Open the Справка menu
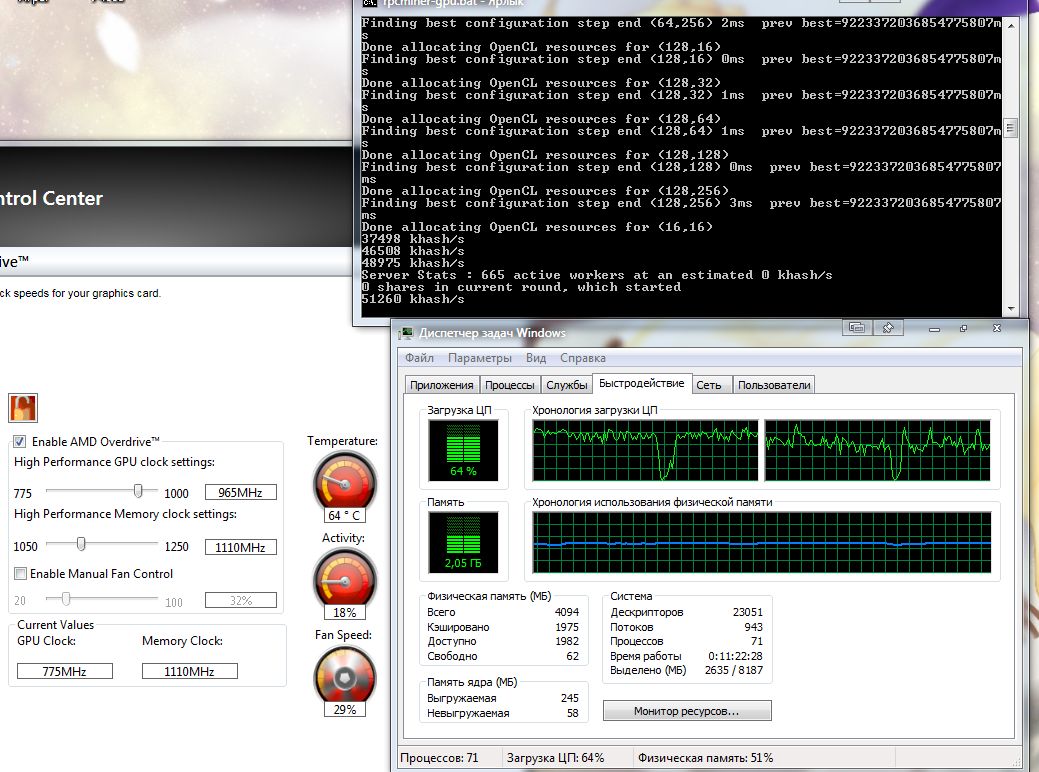The width and height of the screenshot is (1039, 772). [x=582, y=358]
